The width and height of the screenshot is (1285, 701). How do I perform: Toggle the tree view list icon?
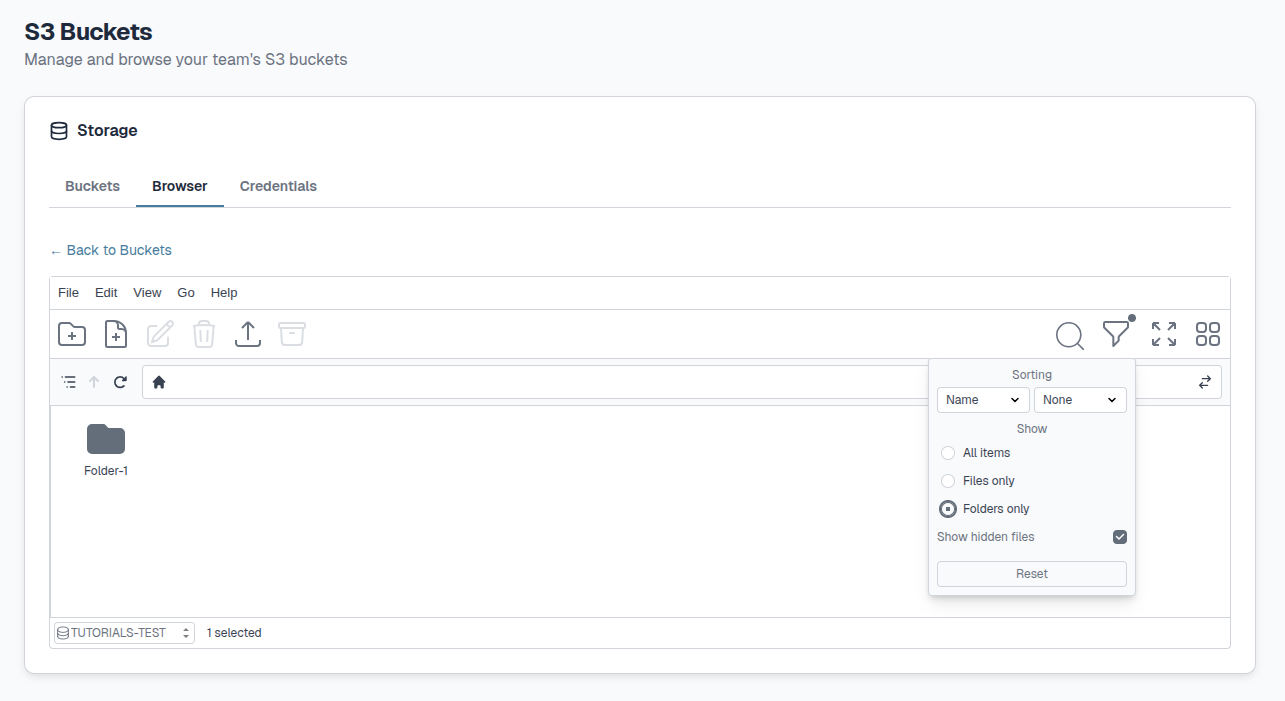(x=68, y=382)
